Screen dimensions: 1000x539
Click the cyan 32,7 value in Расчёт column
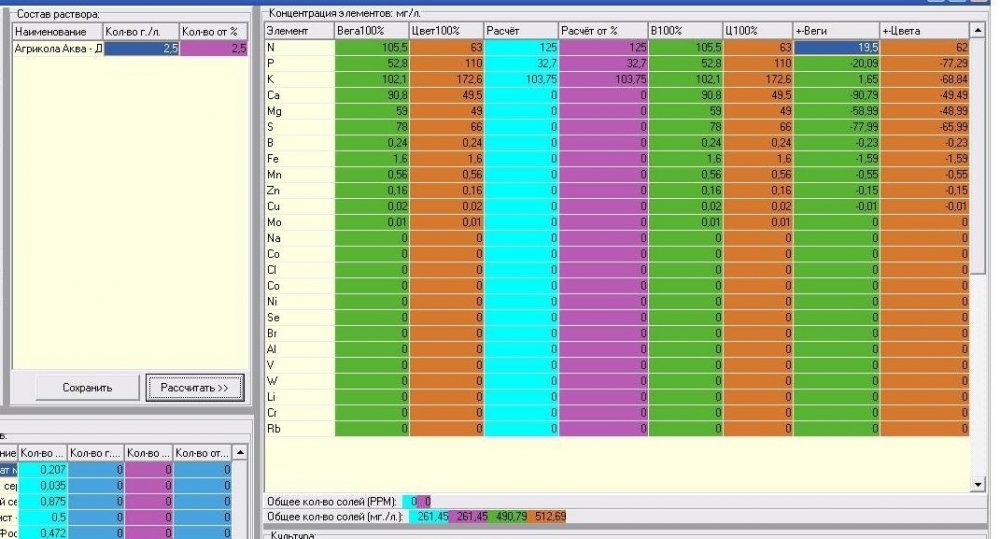(521, 63)
